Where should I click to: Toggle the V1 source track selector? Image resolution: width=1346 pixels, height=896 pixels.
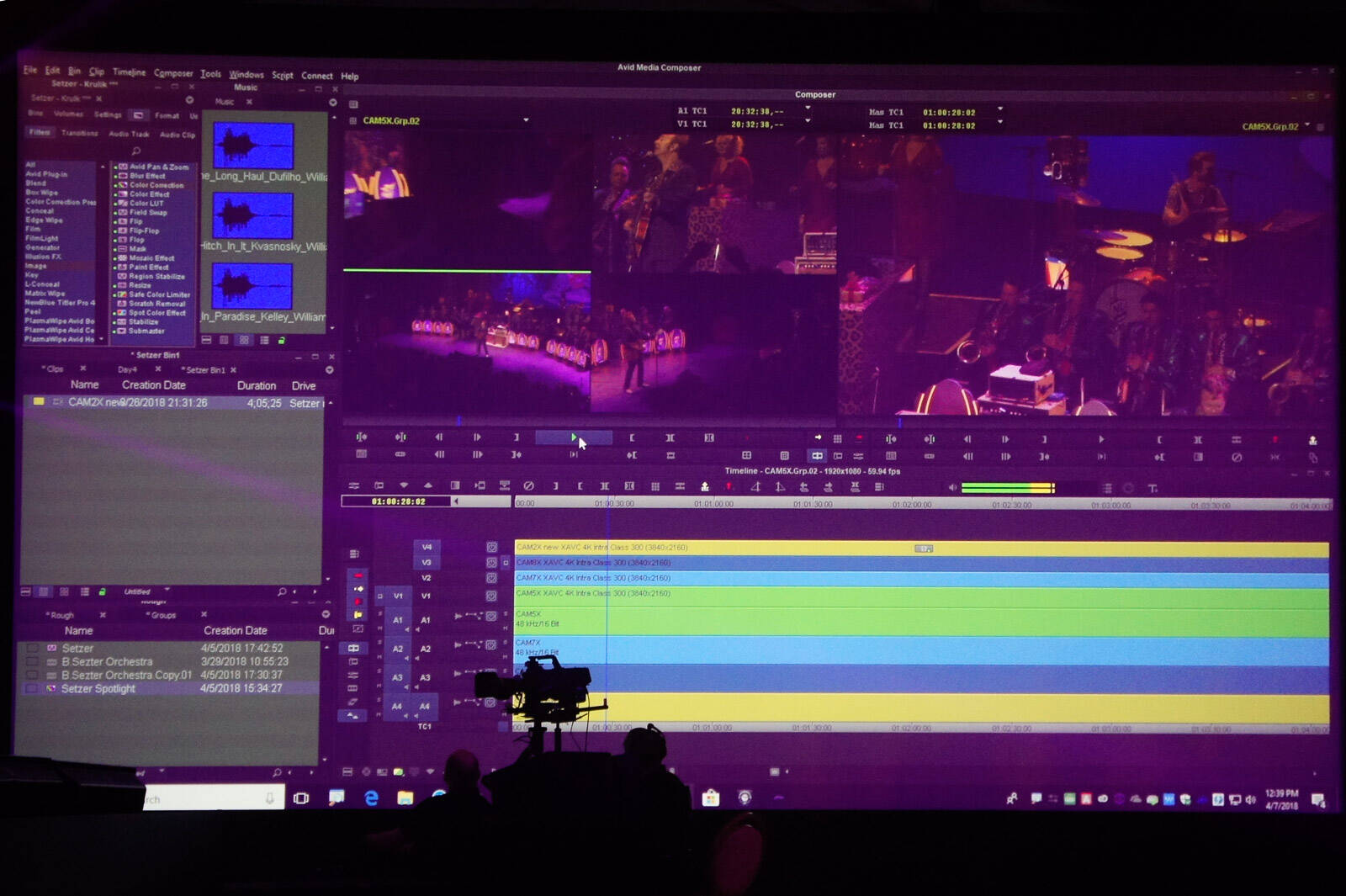[x=398, y=596]
